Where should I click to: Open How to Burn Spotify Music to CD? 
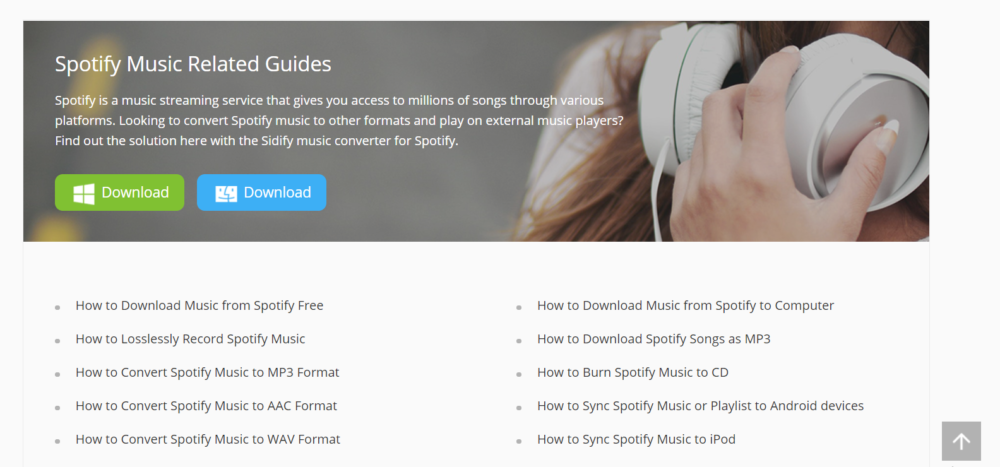pyautogui.click(x=633, y=373)
